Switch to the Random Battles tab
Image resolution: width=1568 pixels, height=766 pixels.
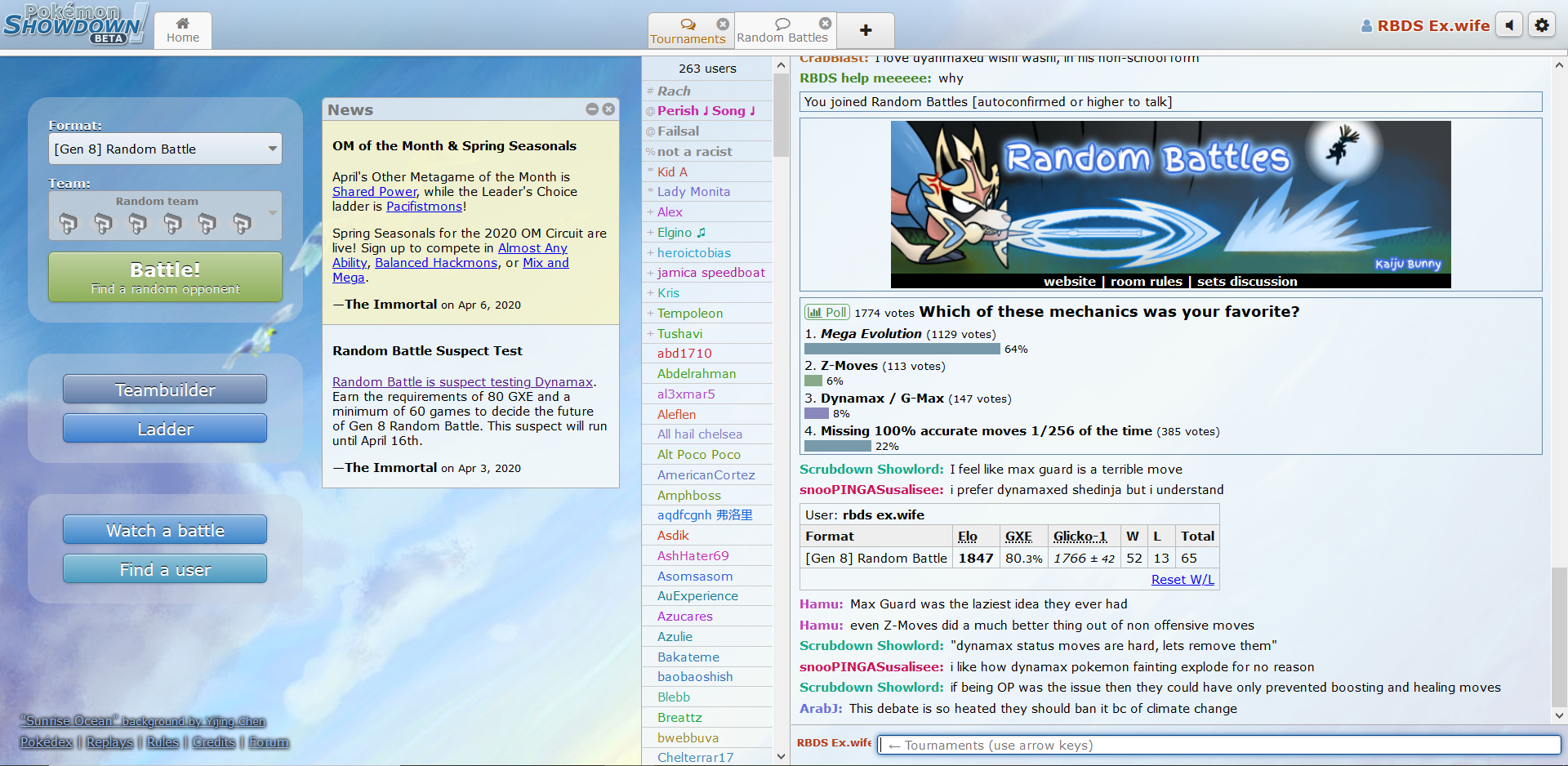pyautogui.click(x=782, y=31)
